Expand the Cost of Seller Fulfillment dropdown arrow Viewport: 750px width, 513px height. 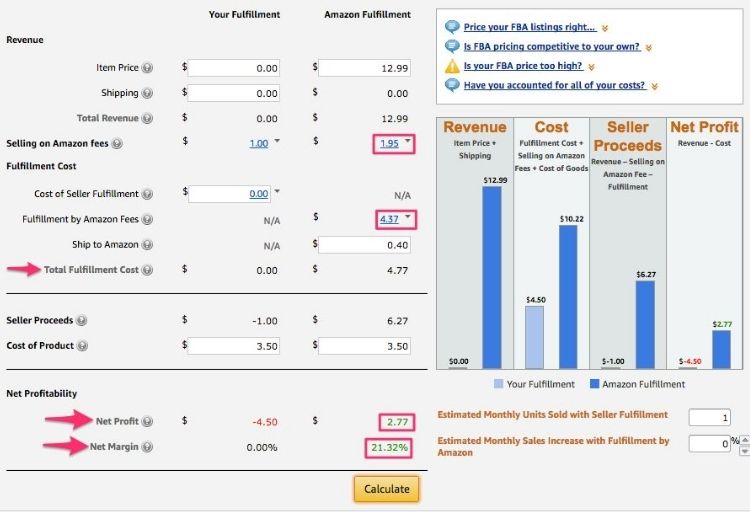[x=277, y=192]
